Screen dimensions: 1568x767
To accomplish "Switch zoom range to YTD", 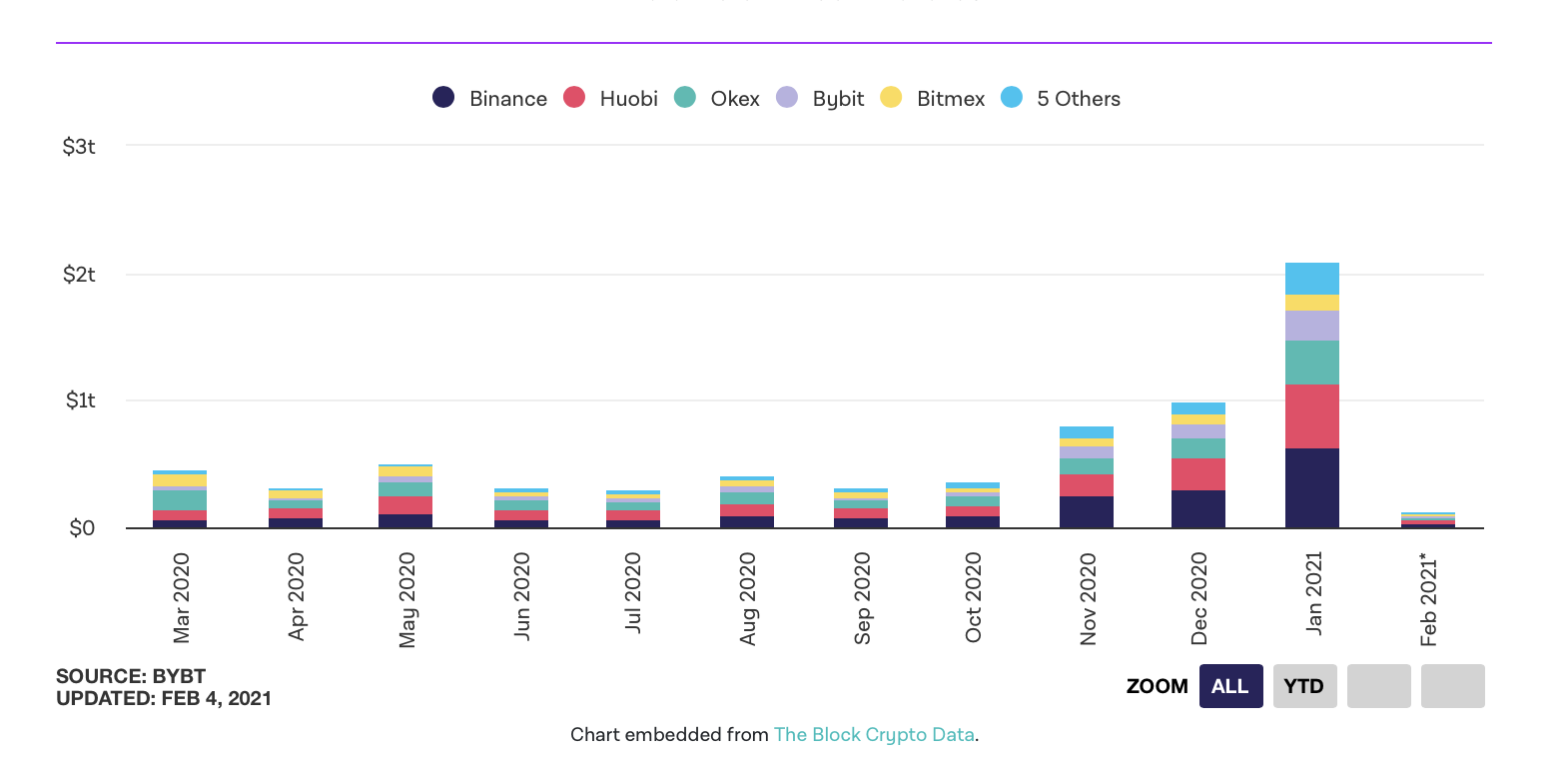I will [1304, 686].
